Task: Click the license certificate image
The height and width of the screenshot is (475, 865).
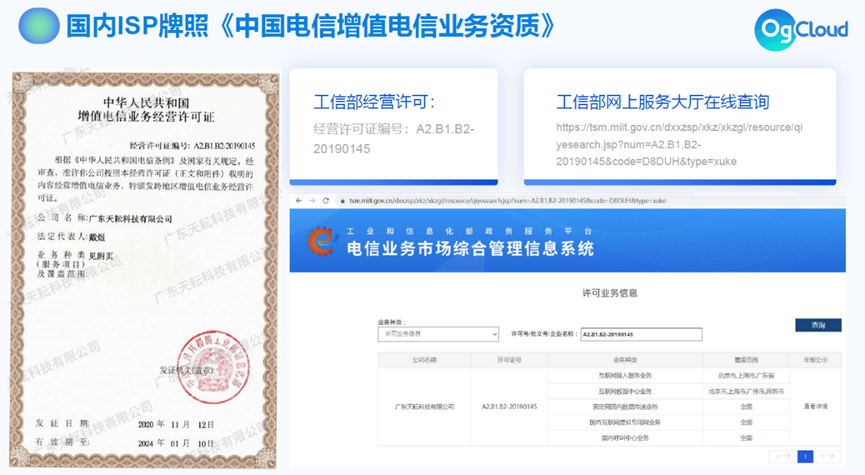Action: click(143, 268)
